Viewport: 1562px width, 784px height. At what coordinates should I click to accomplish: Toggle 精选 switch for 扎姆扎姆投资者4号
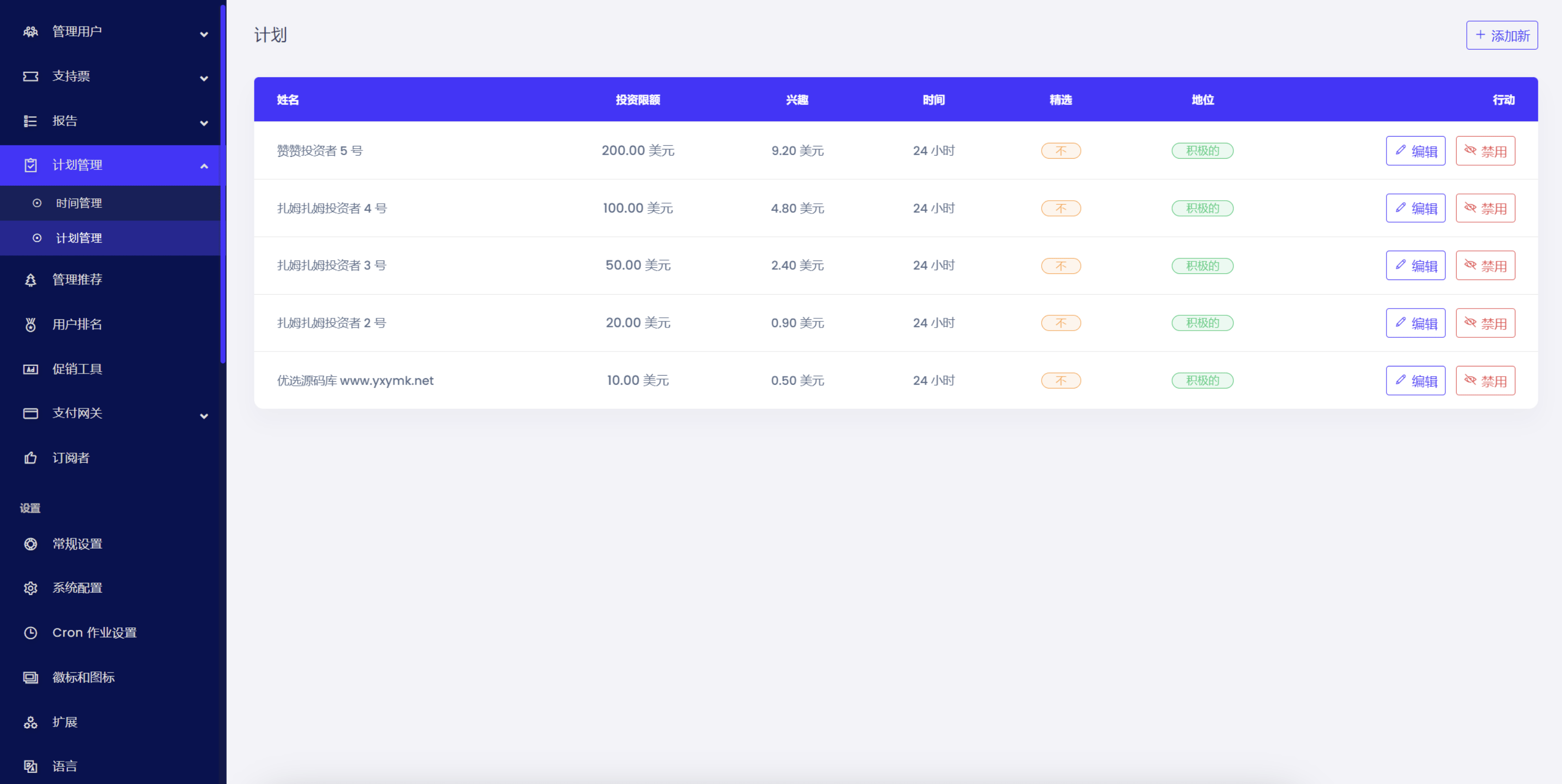pyautogui.click(x=1059, y=207)
